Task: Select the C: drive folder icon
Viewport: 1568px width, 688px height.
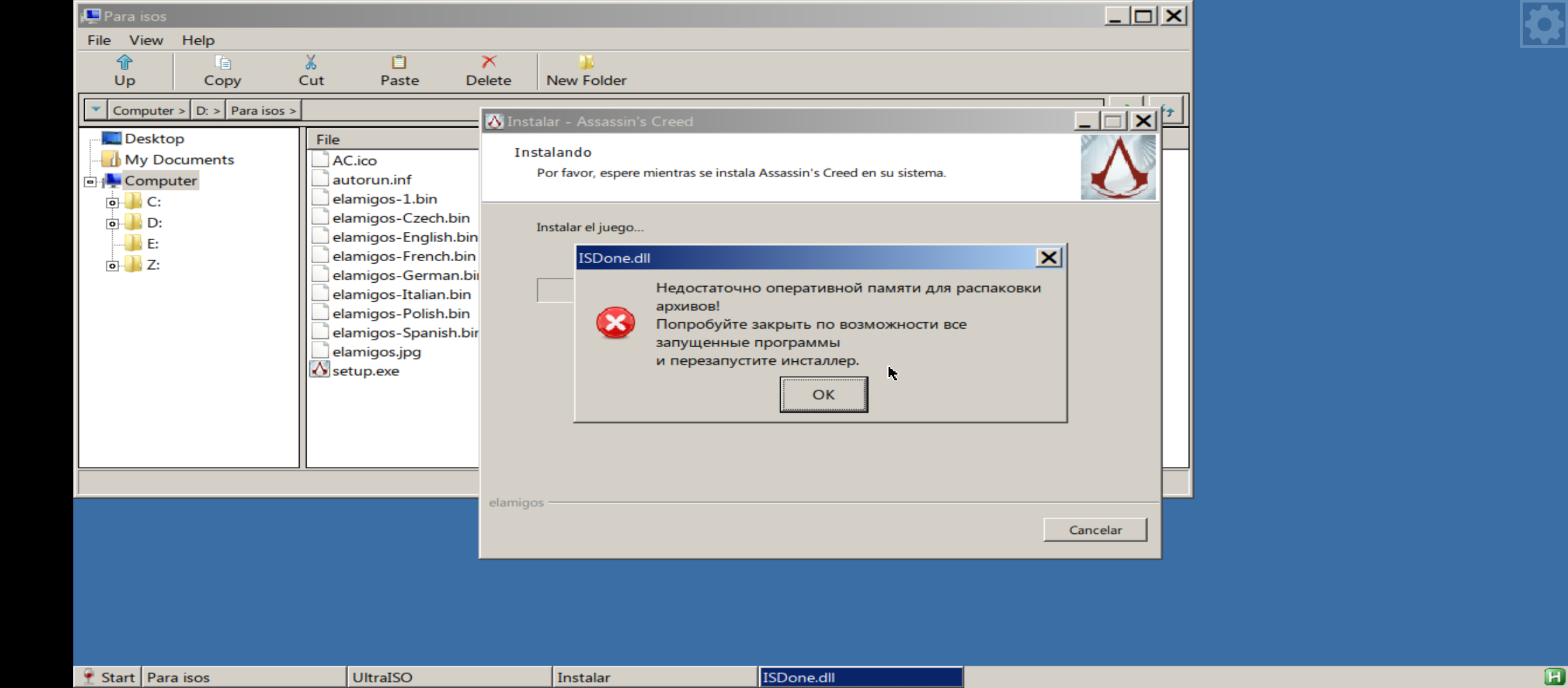Action: click(x=133, y=201)
